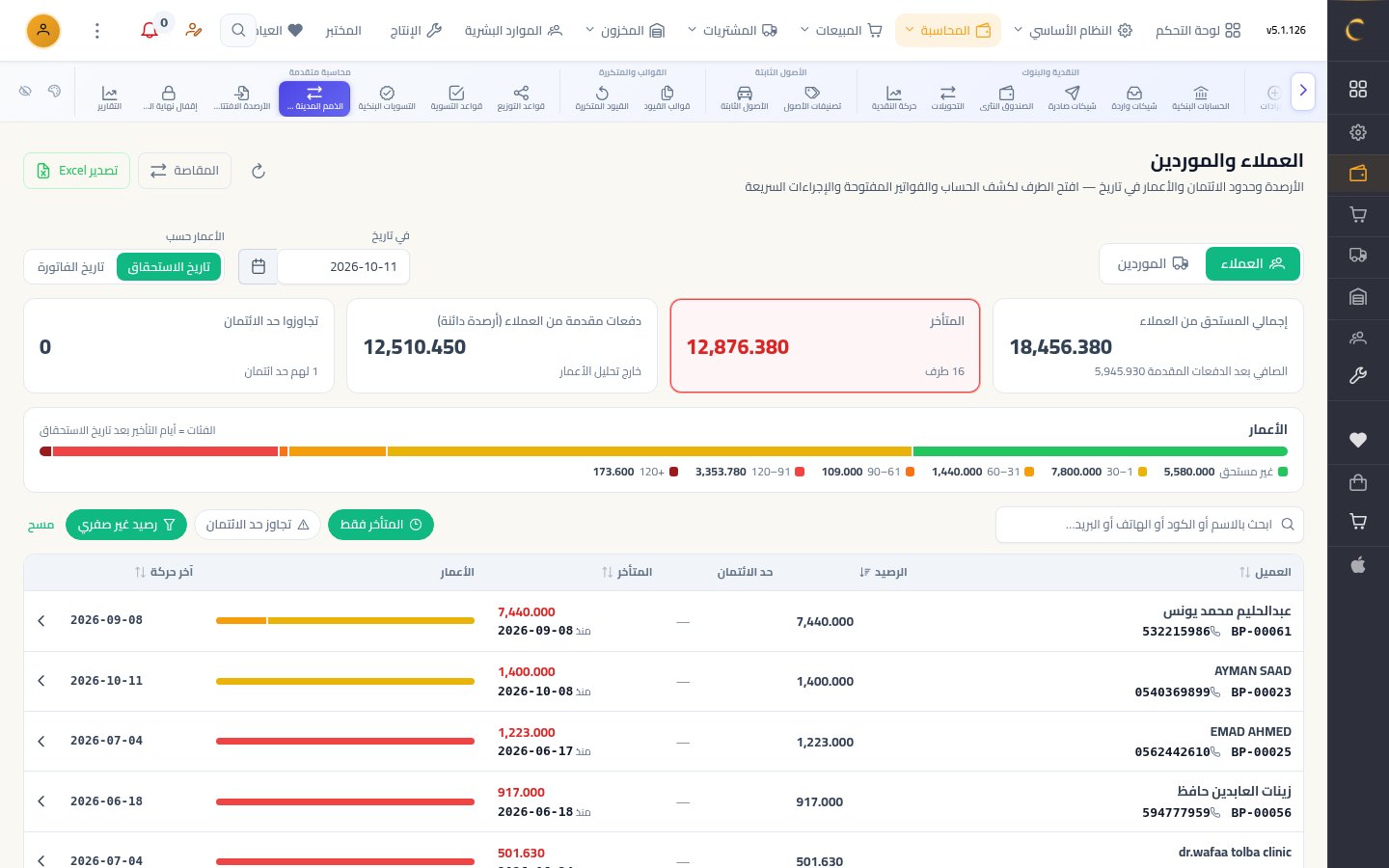Open the theme color palette icon

coord(54,92)
